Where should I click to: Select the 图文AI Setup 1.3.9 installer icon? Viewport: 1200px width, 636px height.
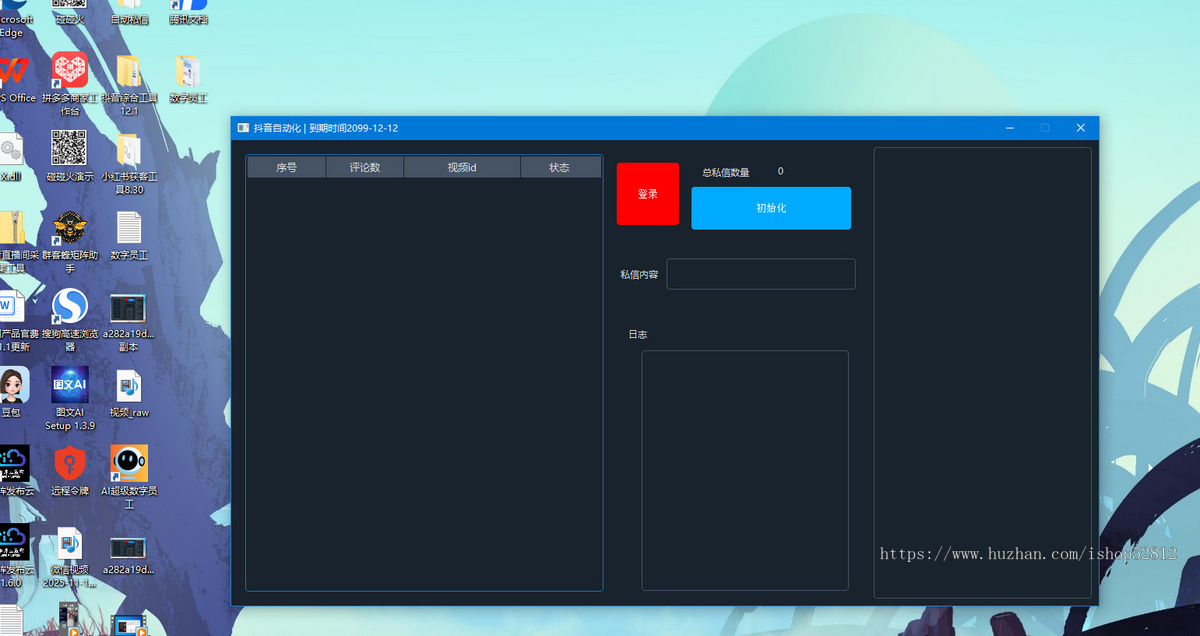click(70, 385)
